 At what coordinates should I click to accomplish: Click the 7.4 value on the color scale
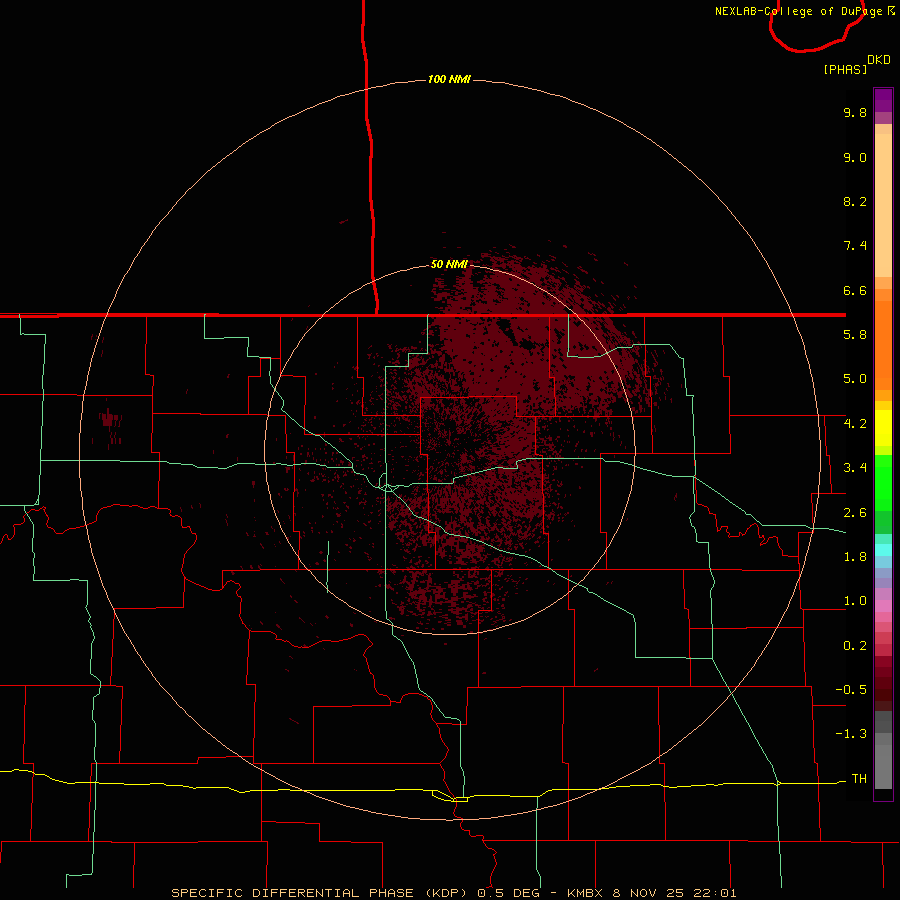pyautogui.click(x=855, y=246)
